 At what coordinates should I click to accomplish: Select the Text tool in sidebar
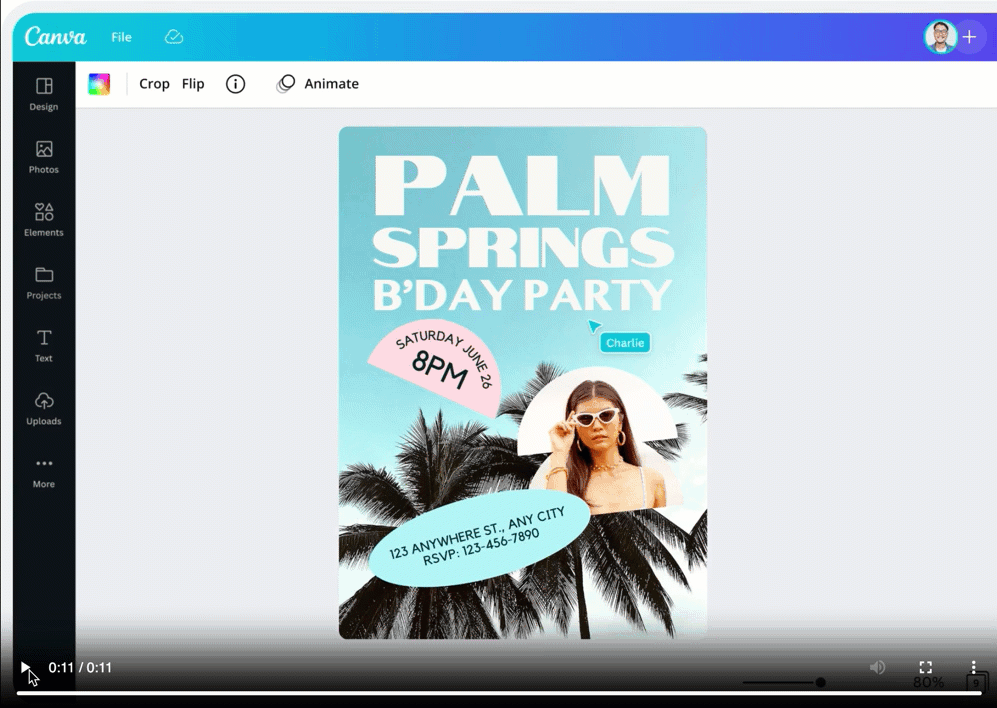(x=44, y=346)
